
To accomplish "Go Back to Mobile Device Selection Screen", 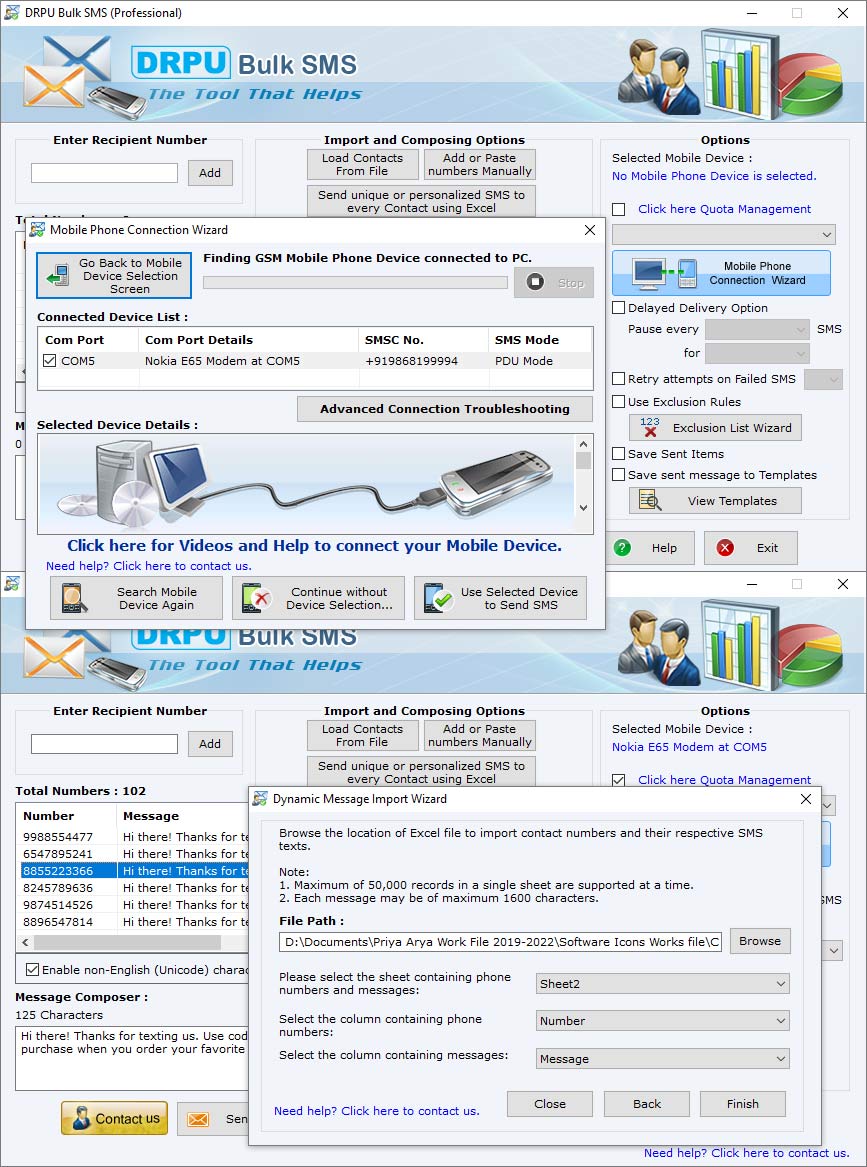I will (113, 274).
